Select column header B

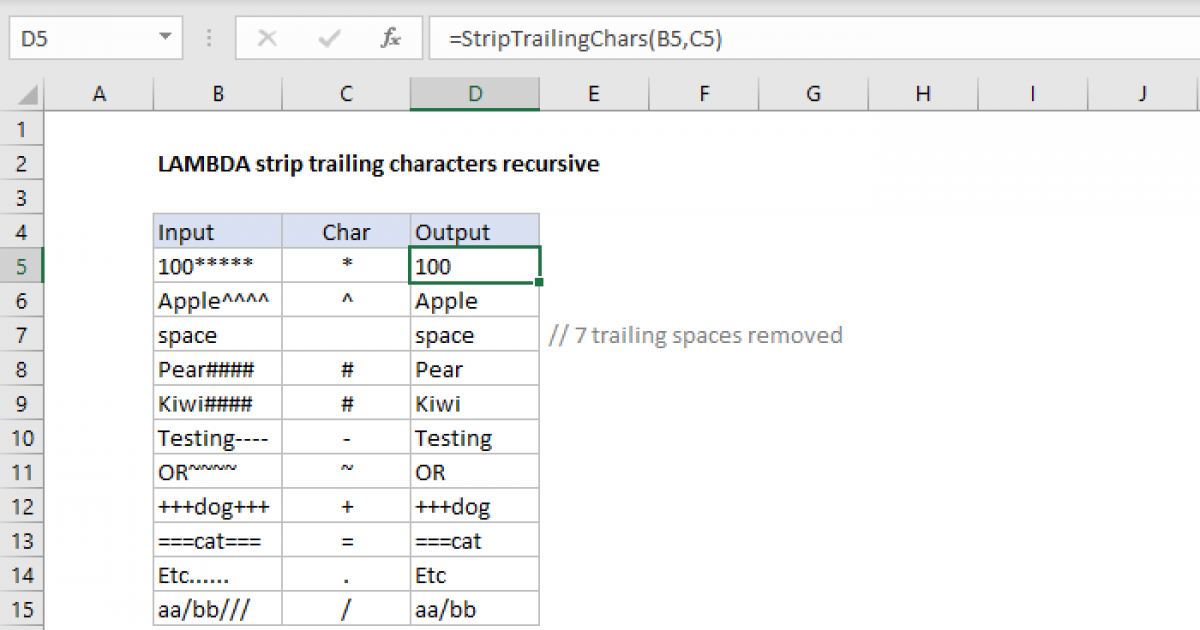pyautogui.click(x=217, y=93)
